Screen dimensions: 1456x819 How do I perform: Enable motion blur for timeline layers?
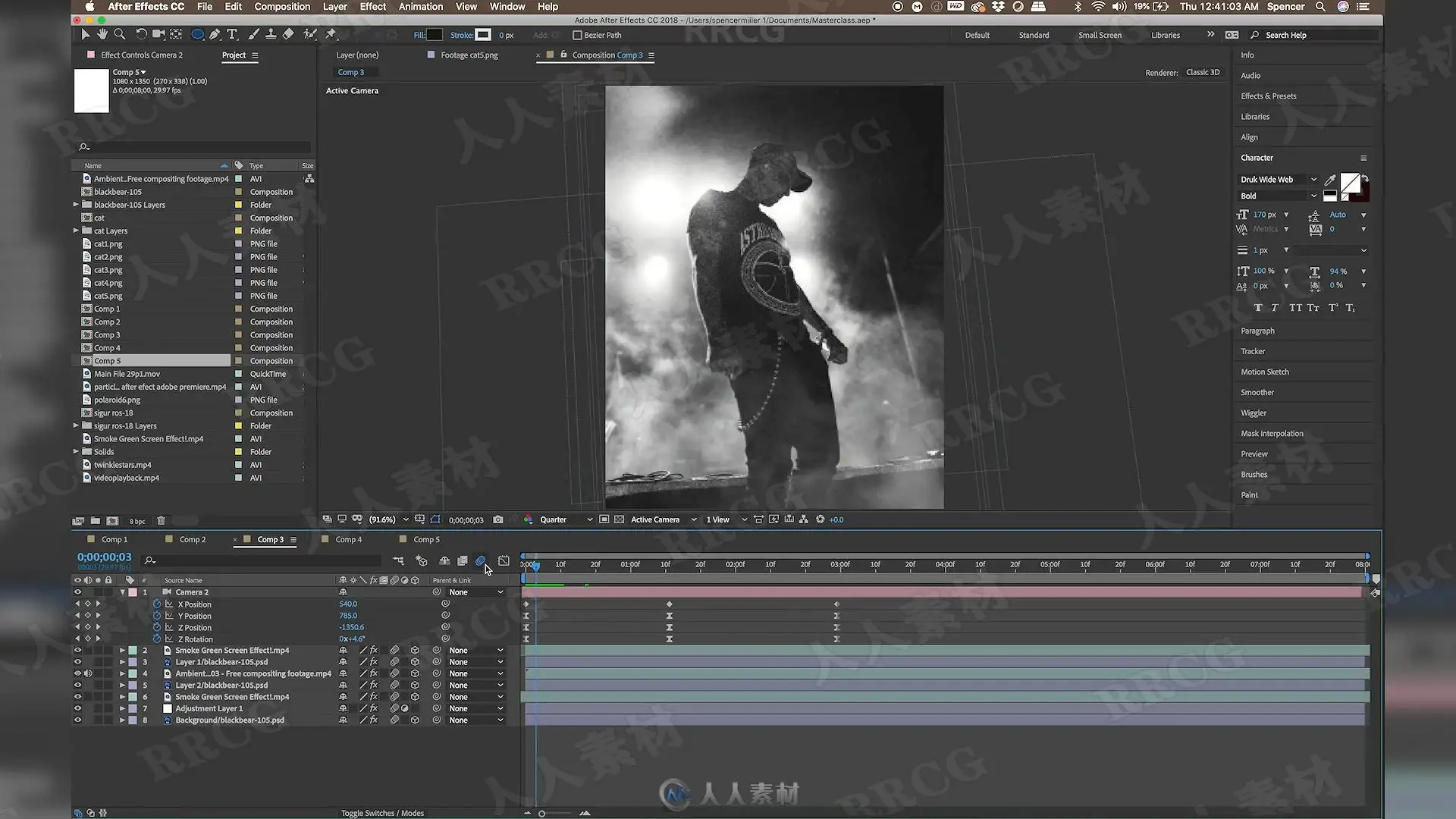pos(481,561)
